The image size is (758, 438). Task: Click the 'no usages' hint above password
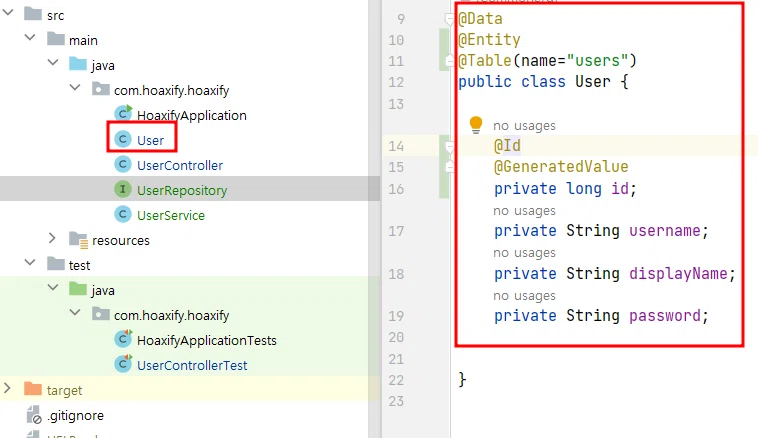[525, 295]
